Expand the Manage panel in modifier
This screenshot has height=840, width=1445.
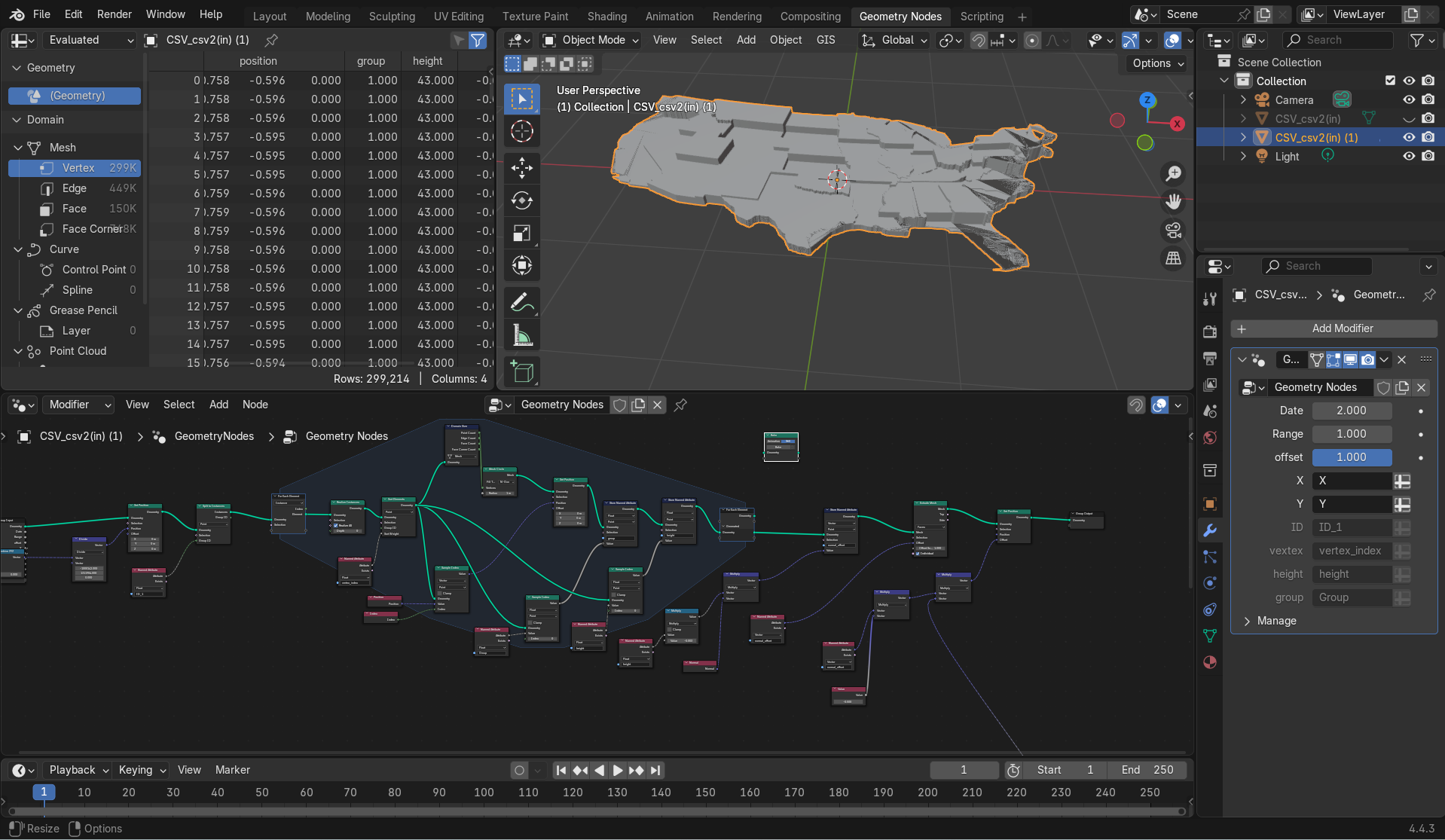point(1277,621)
